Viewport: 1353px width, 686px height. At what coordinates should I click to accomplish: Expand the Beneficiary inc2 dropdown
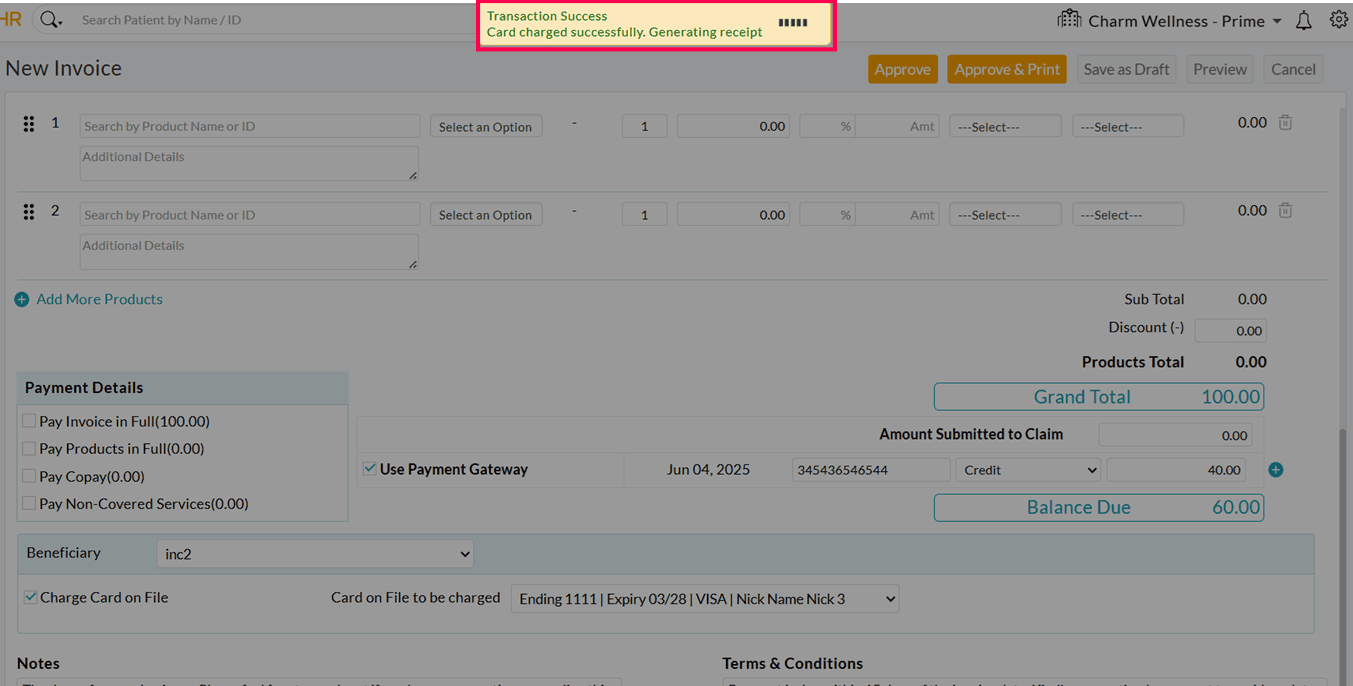click(x=314, y=554)
